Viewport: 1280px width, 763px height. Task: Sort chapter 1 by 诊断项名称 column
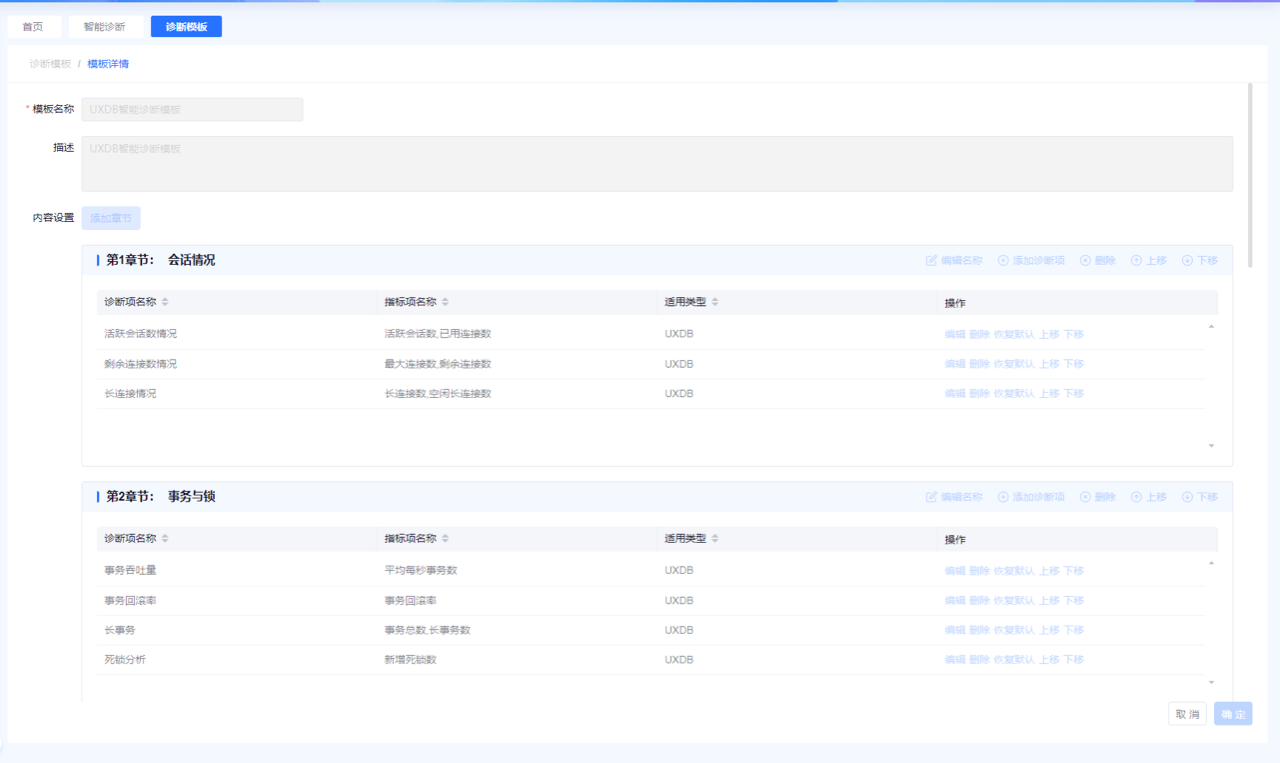point(166,302)
